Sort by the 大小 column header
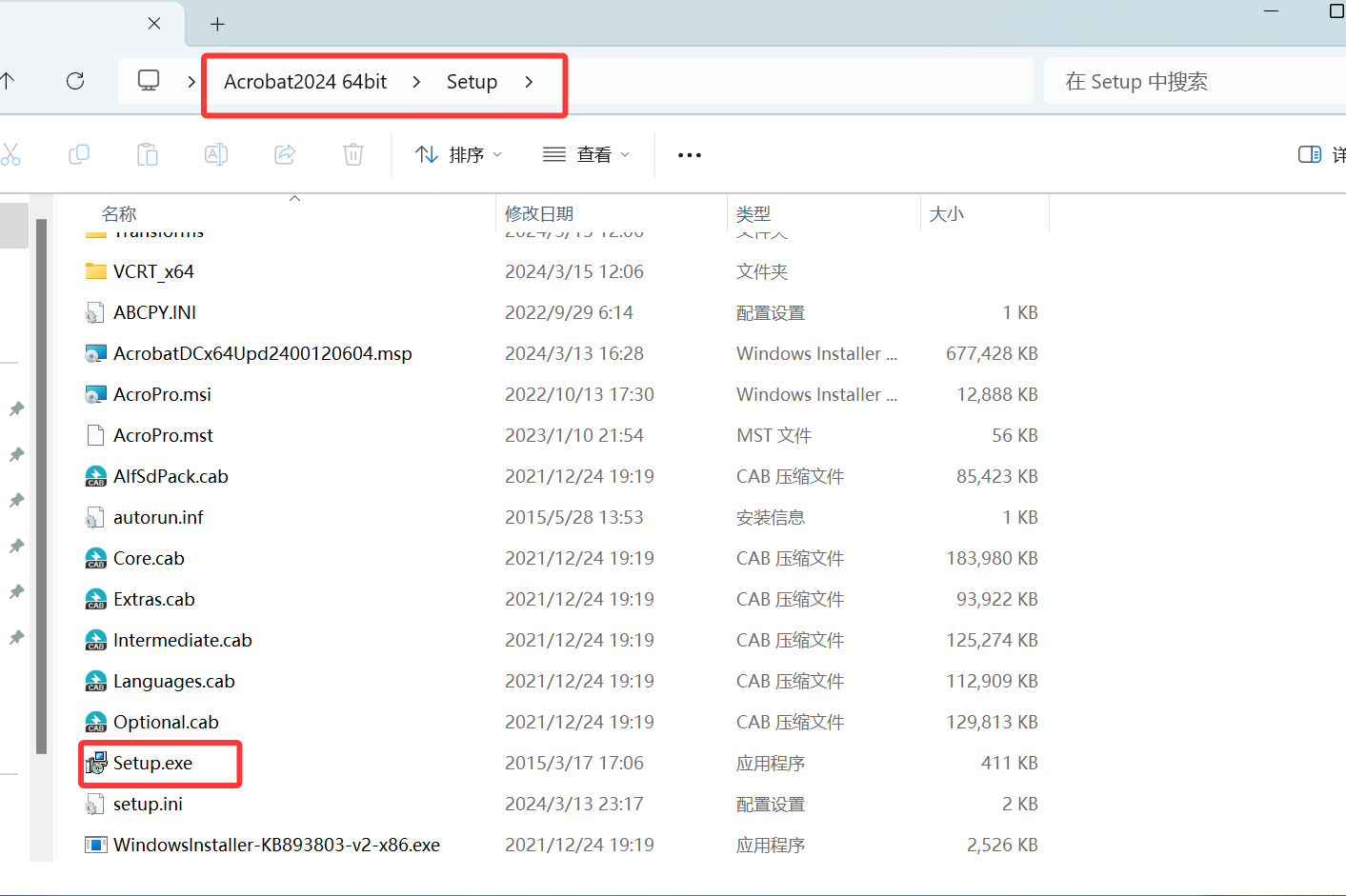The image size is (1346, 896). tap(946, 213)
